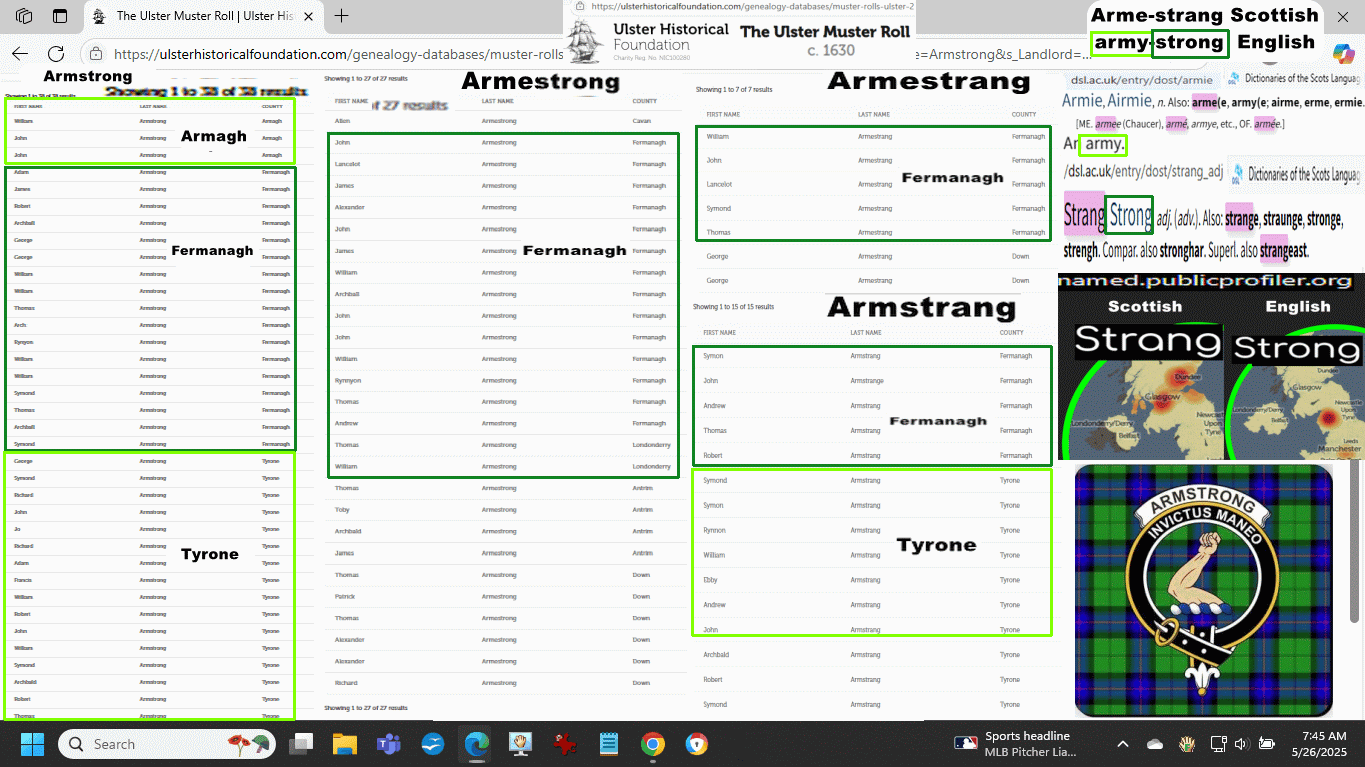This screenshot has height=767, width=1365.
Task: Click the Lancelot Armestrang Fermanagh row
Action: pos(873,184)
